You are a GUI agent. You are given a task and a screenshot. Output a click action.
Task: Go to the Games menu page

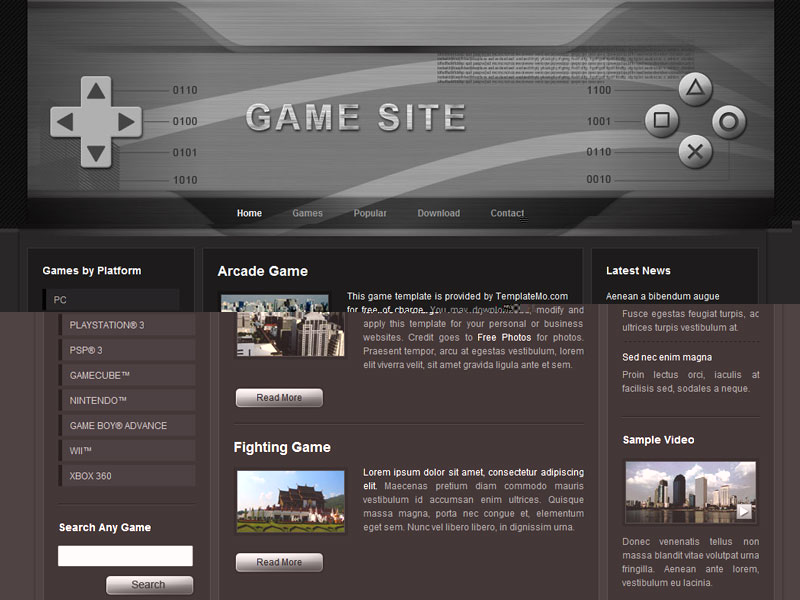[x=307, y=213]
